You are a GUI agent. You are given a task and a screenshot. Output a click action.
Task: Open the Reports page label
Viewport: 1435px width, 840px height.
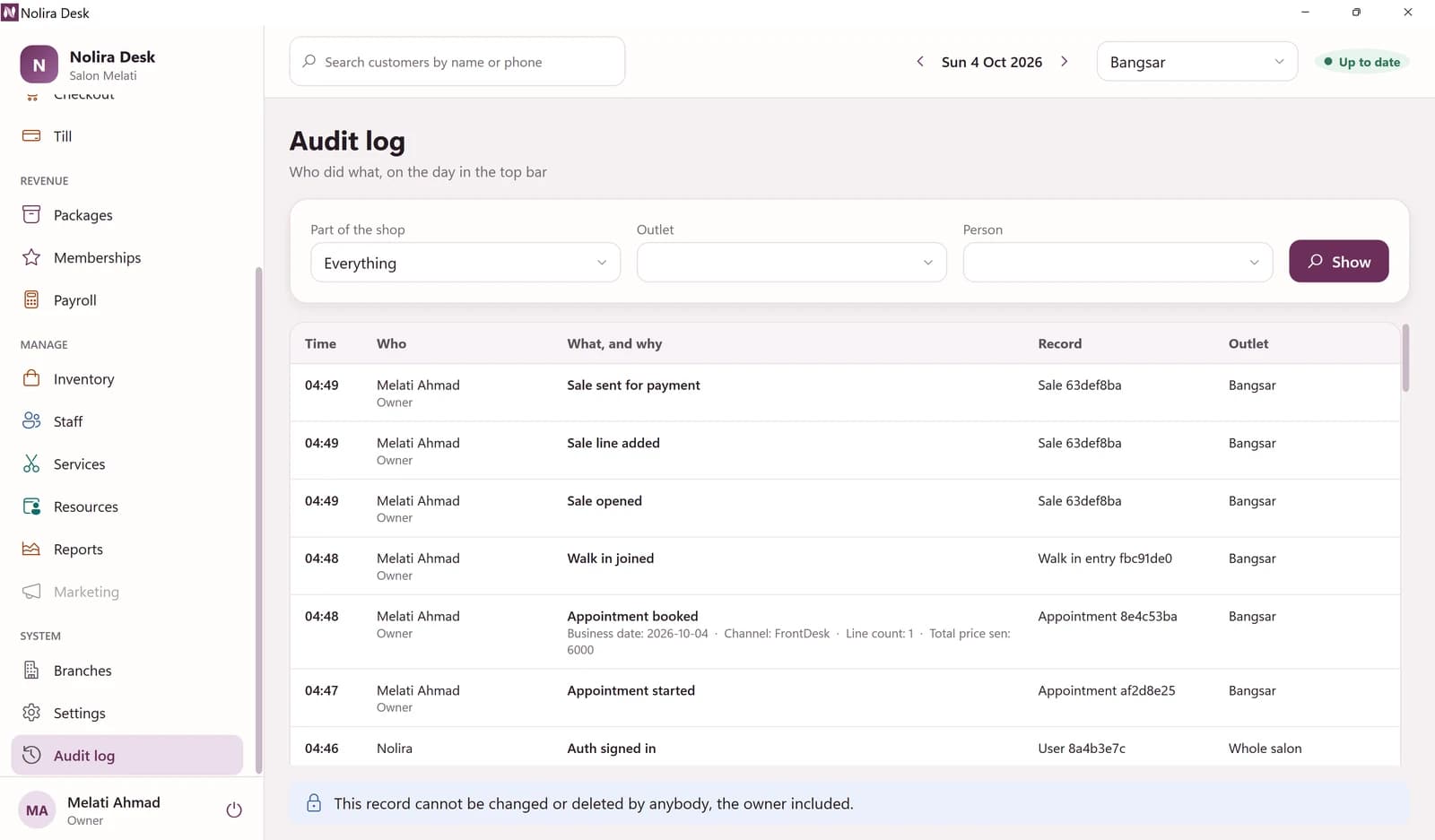(x=78, y=550)
